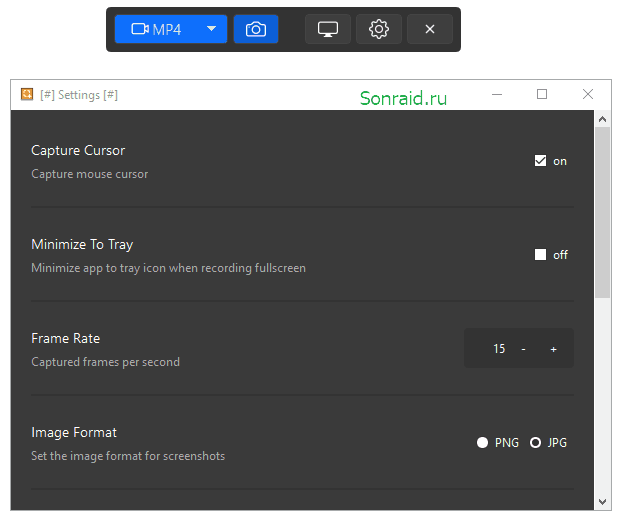Click the frame rate value 15
Screen dimensions: 623x522
point(499,349)
